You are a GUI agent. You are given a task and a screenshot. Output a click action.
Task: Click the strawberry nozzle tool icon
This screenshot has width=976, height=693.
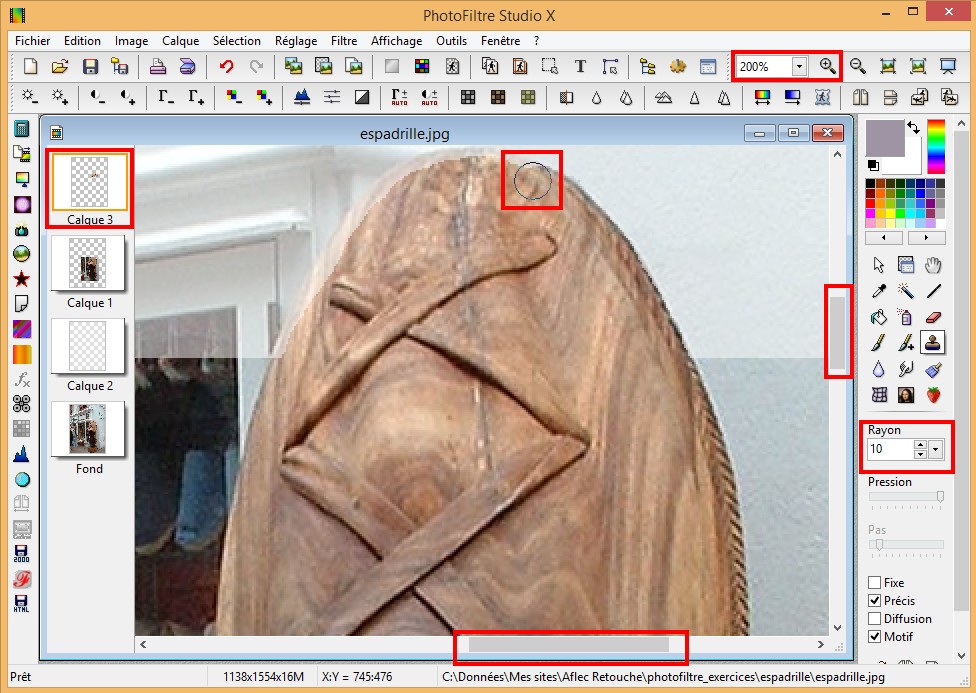pos(933,395)
